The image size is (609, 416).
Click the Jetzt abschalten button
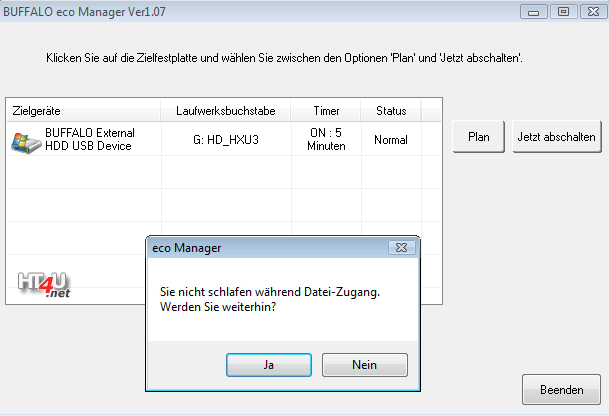557,137
